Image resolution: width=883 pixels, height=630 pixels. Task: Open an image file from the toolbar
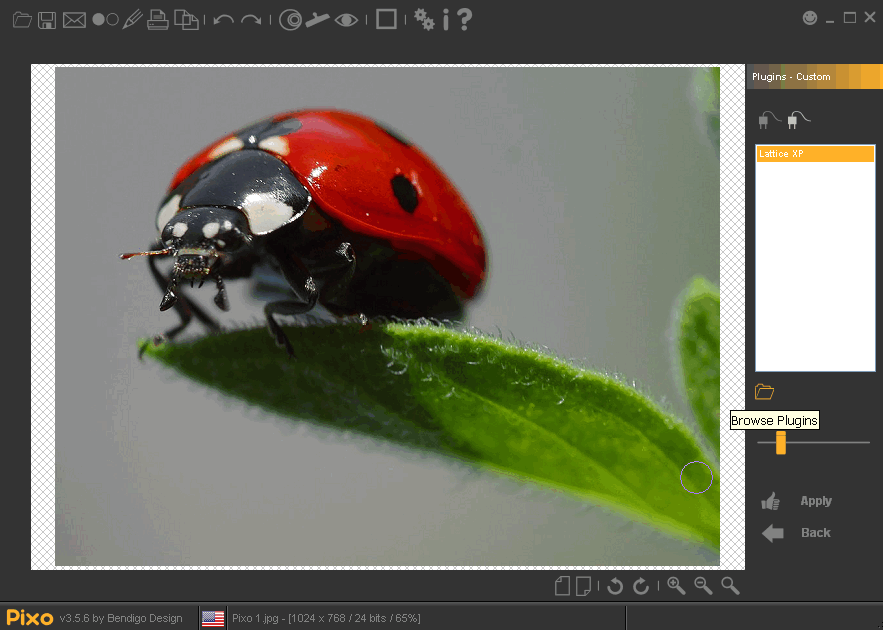tap(22, 20)
